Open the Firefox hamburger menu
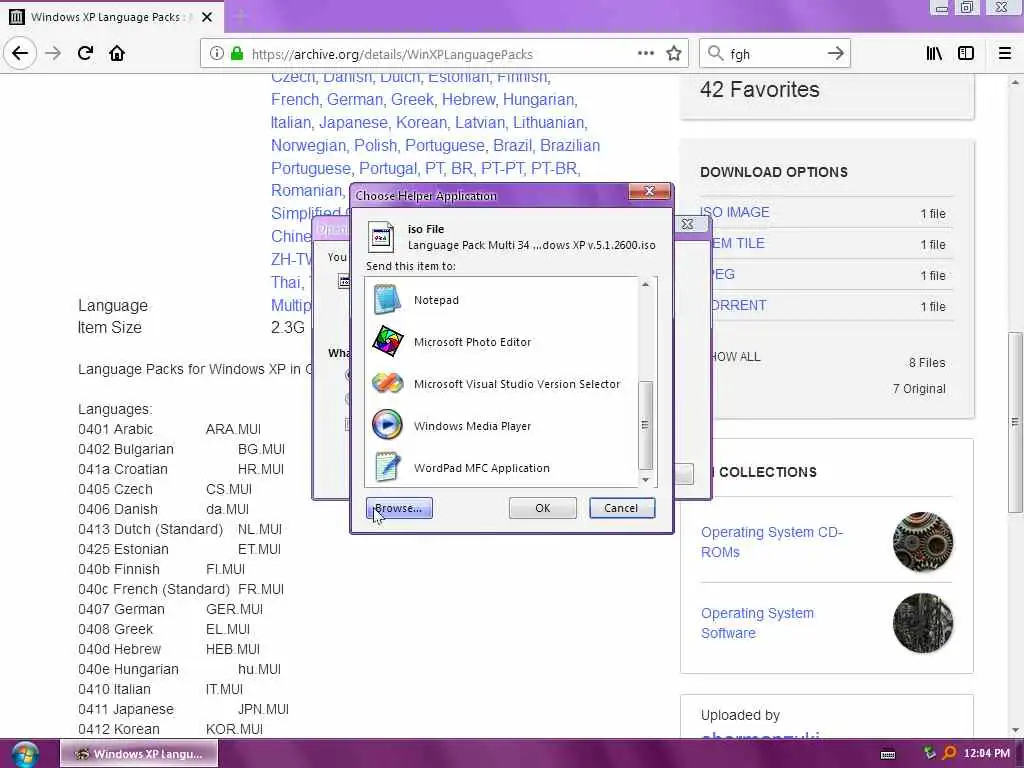This screenshot has height=768, width=1024. tap(1004, 53)
